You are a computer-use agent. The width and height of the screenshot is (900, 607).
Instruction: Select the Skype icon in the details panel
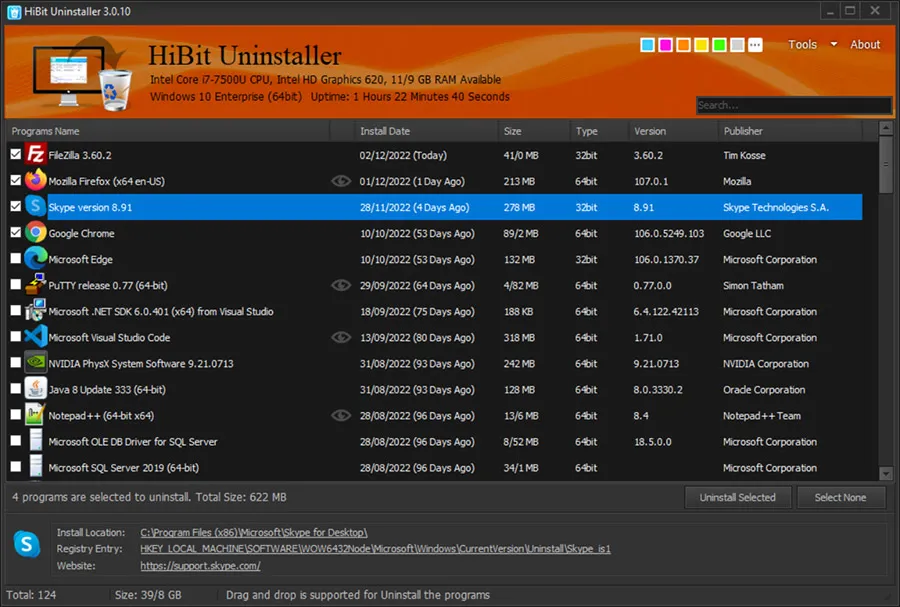(26, 544)
